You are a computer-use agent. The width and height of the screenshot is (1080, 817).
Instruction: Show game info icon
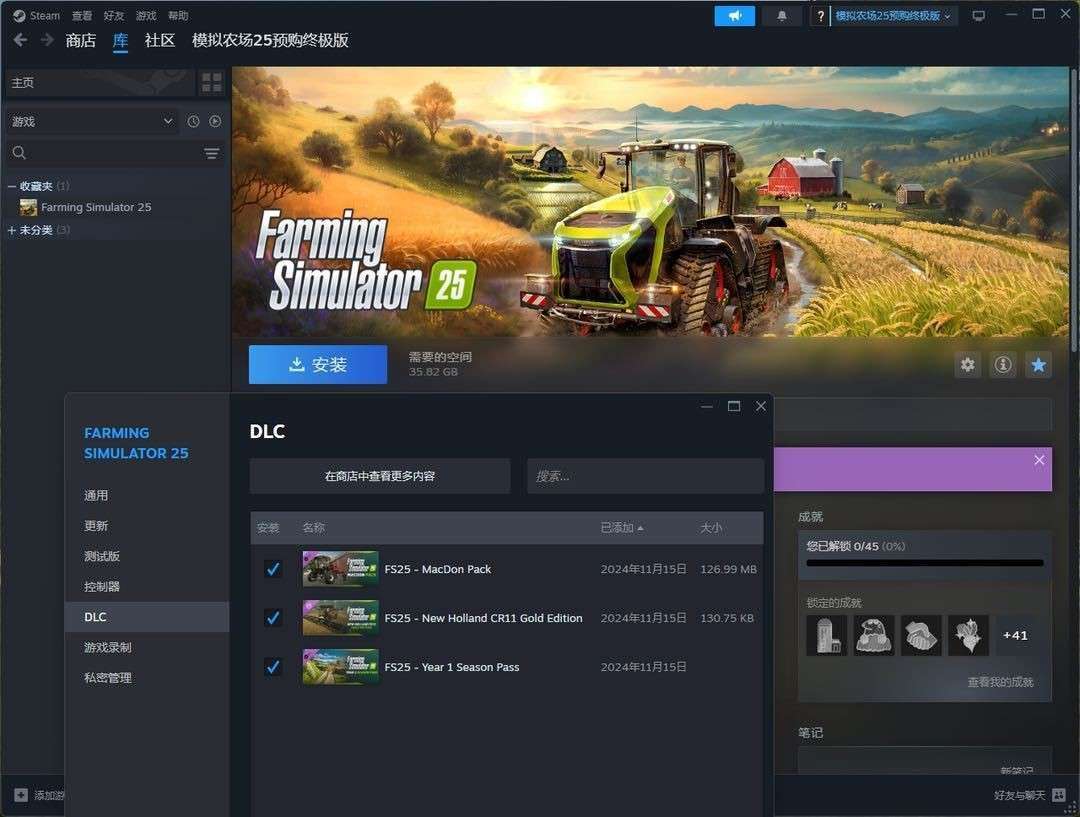(x=1003, y=364)
